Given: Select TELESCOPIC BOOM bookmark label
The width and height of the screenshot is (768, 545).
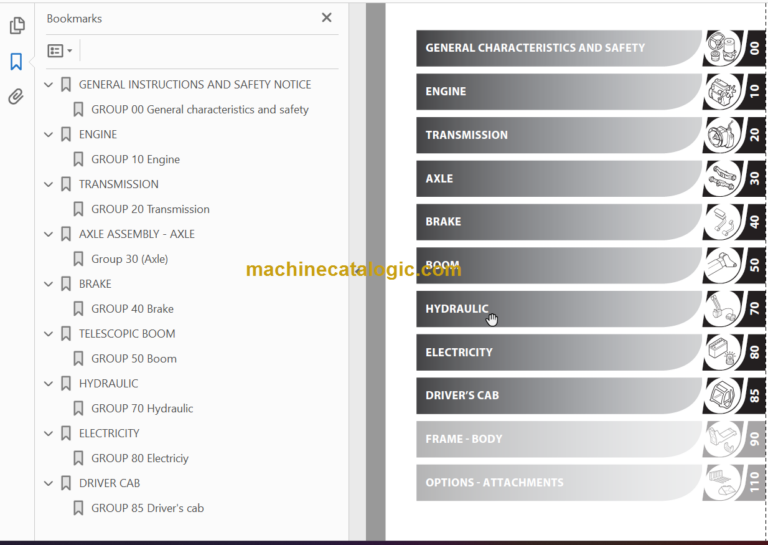Looking at the screenshot, I should (x=127, y=334).
